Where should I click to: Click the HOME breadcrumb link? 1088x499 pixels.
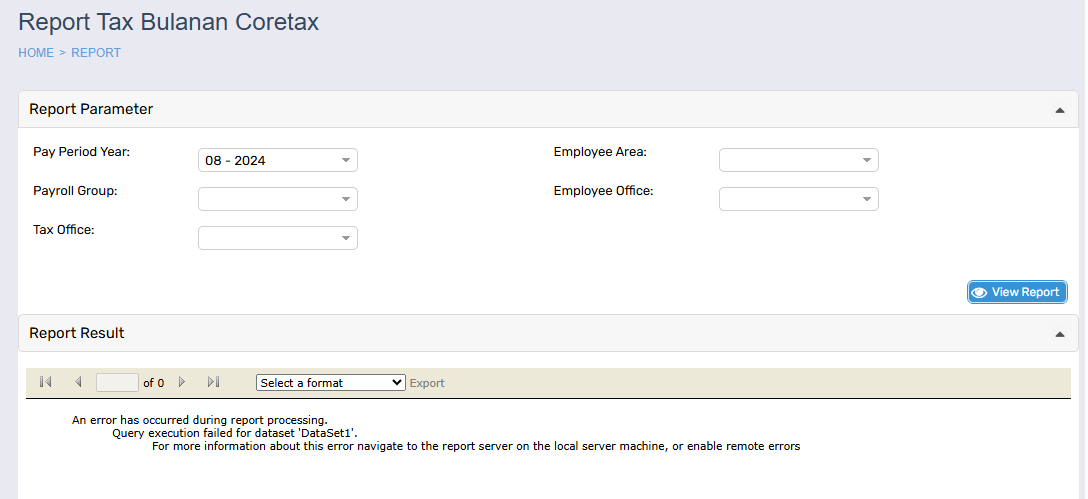coord(36,53)
